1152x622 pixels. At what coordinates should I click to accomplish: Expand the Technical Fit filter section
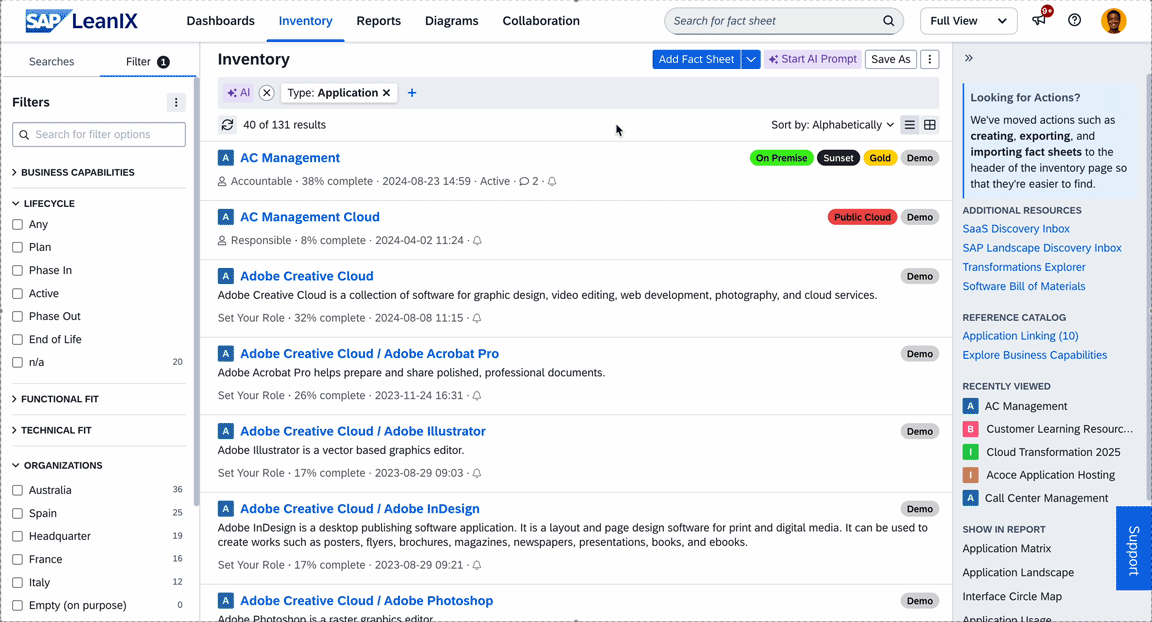pyautogui.click(x=52, y=430)
